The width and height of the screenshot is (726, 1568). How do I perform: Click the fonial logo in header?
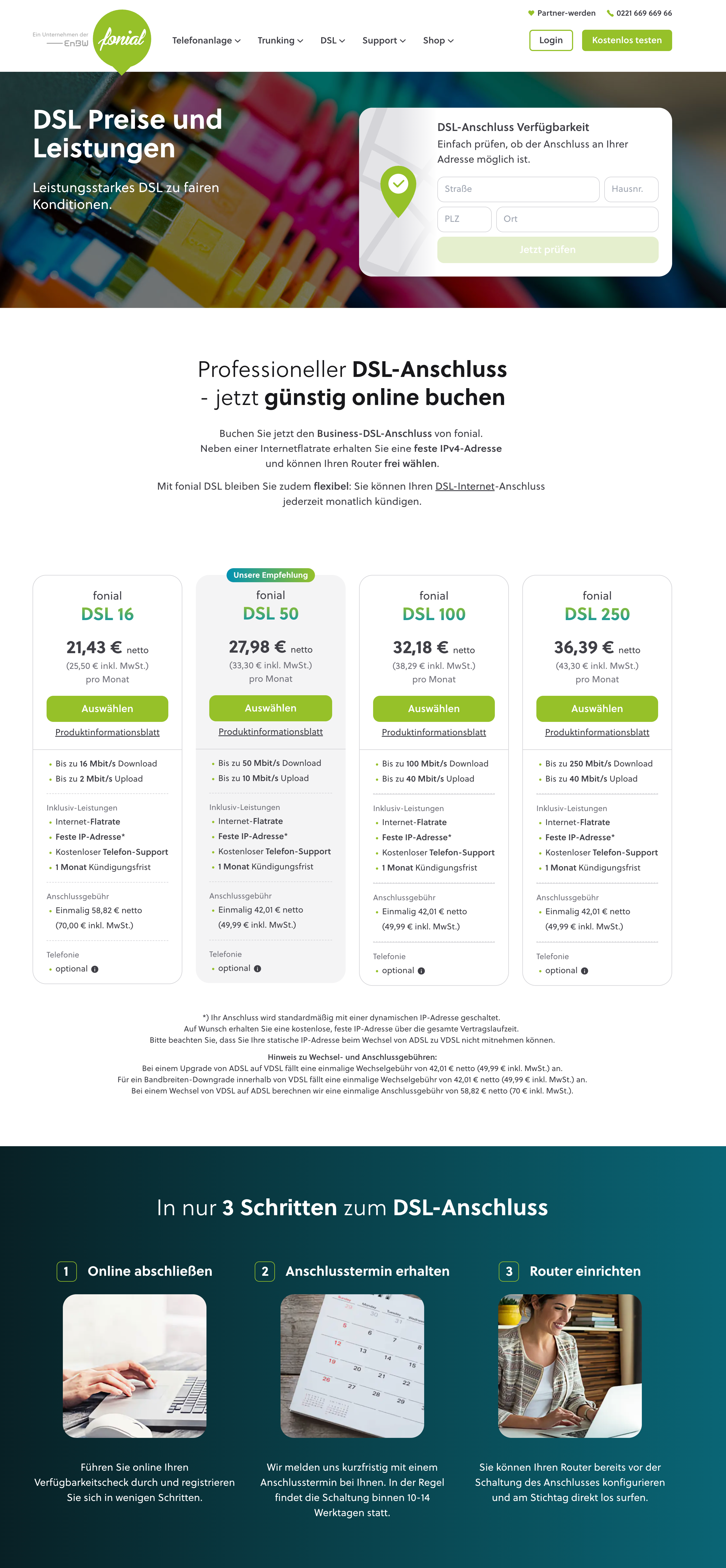122,41
